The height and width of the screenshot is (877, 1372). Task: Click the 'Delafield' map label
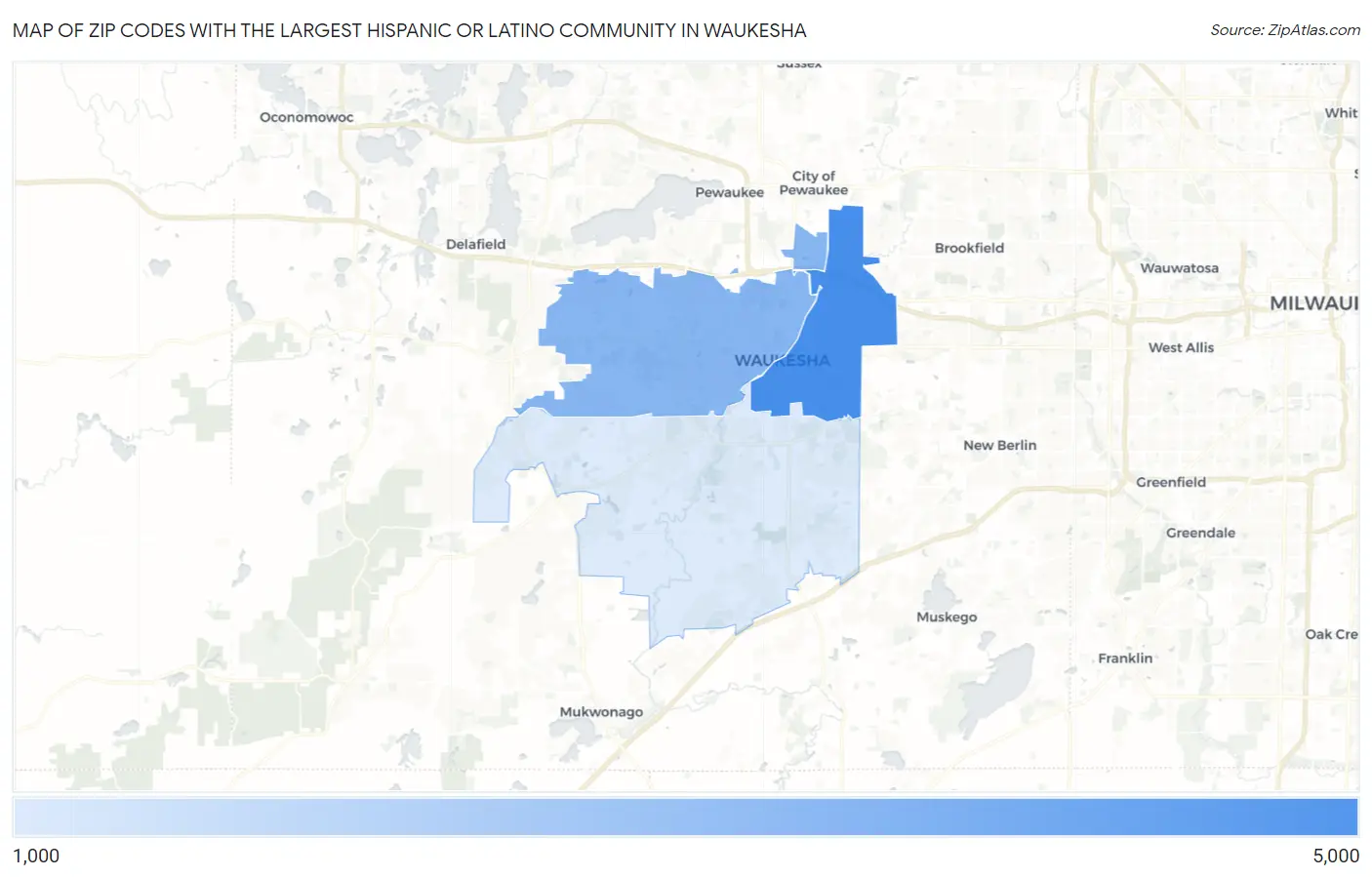click(475, 244)
